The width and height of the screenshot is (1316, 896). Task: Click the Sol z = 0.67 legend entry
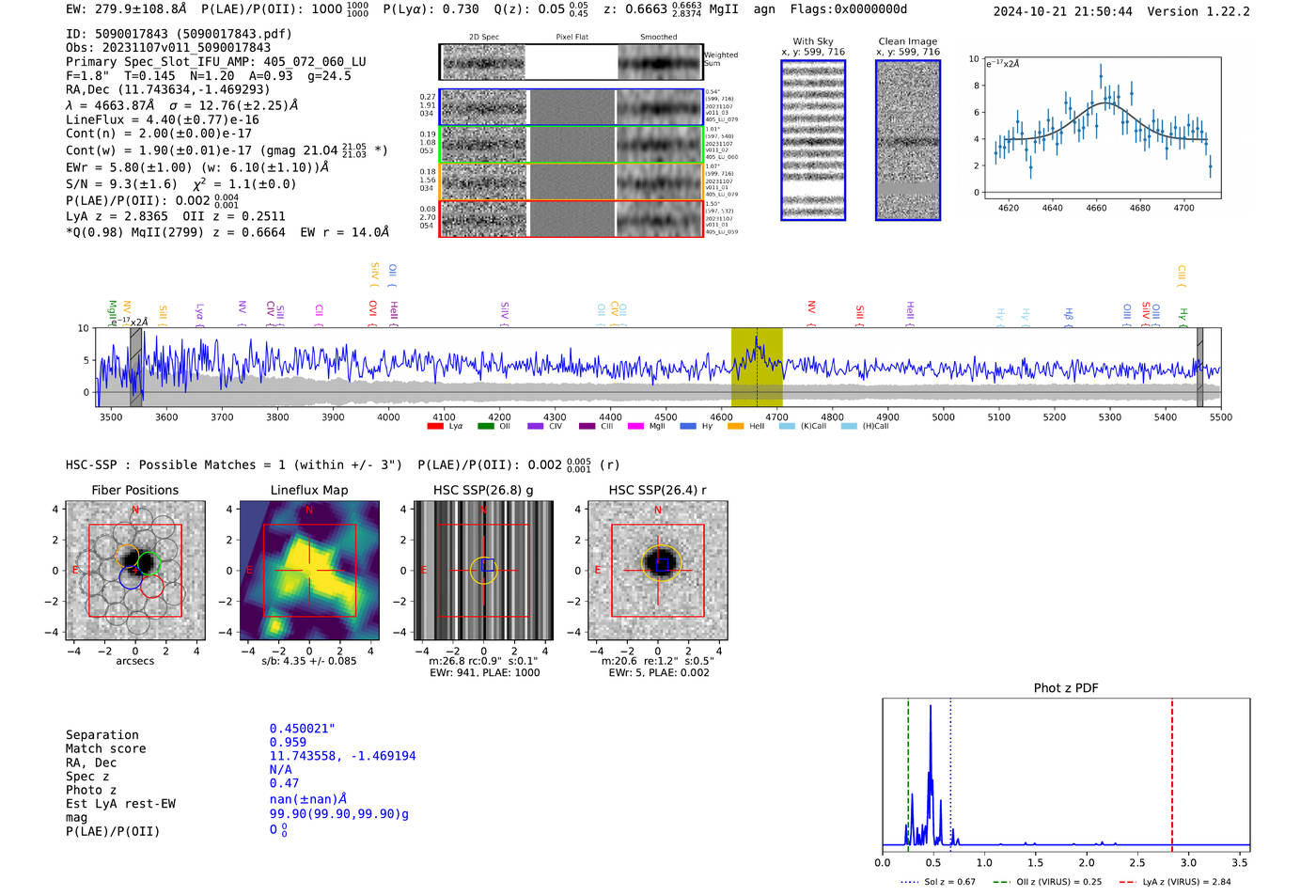938,882
